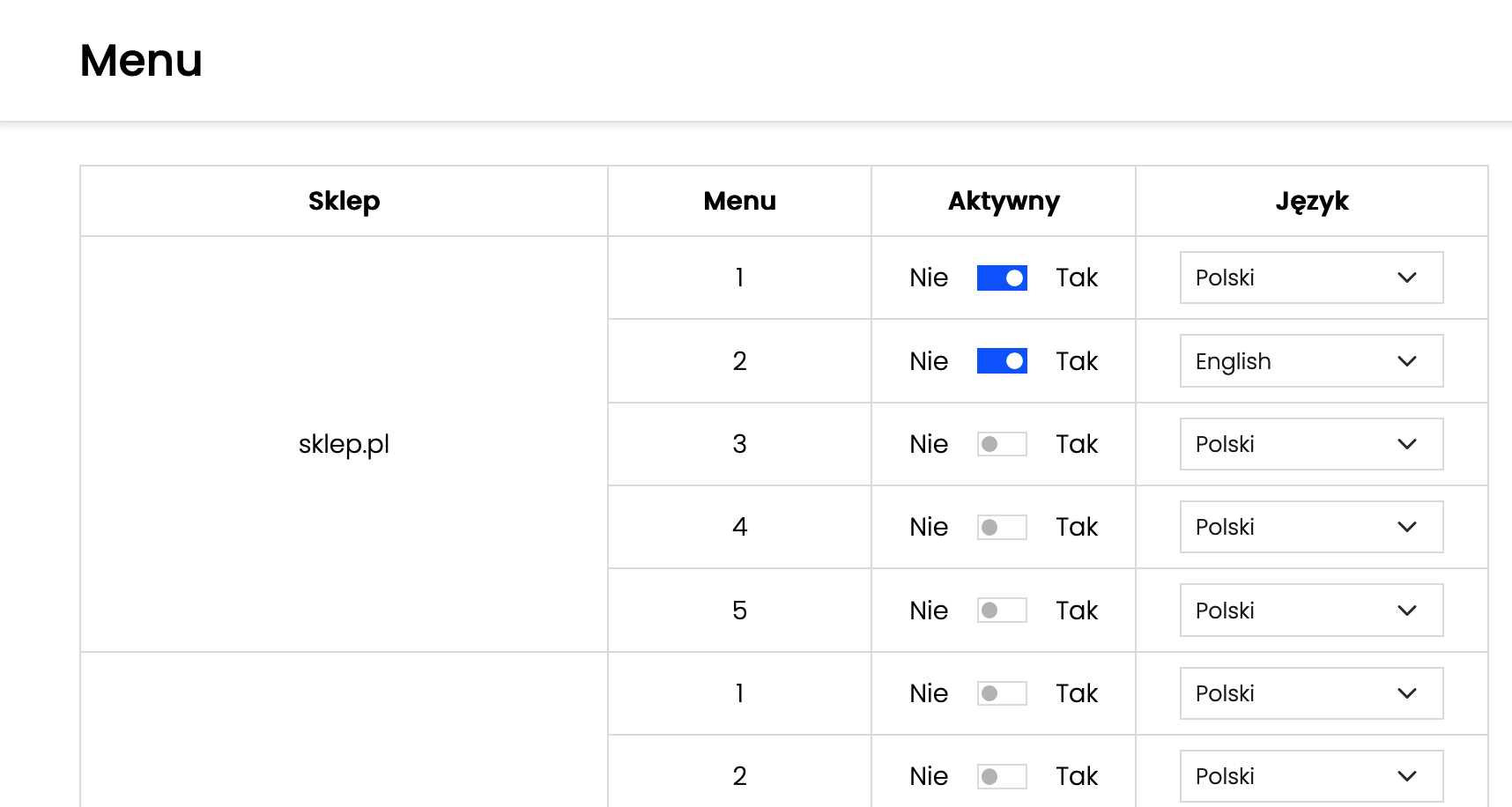Click the Aktywny column header
Screen dimensions: 1512x807
click(x=1004, y=201)
